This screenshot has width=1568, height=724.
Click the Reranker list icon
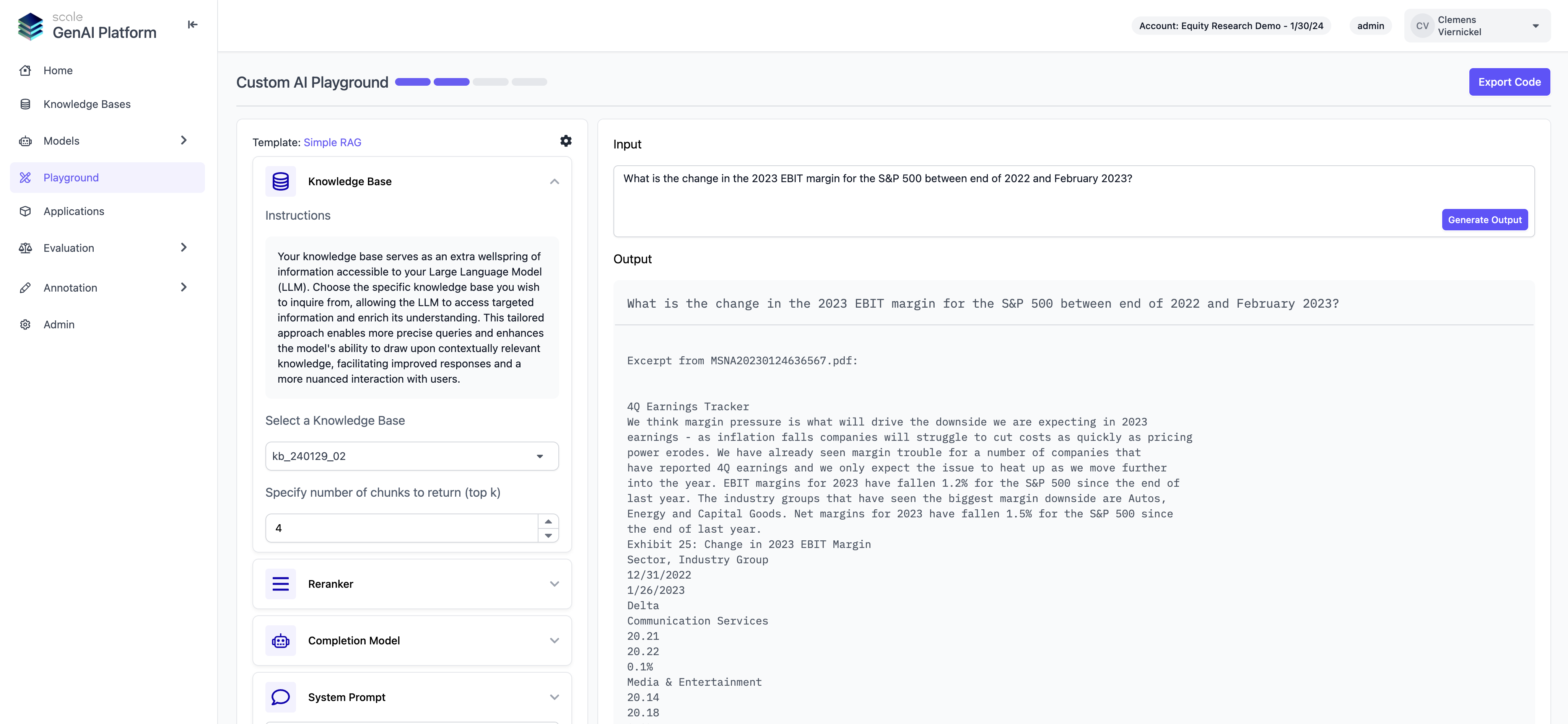click(x=281, y=584)
